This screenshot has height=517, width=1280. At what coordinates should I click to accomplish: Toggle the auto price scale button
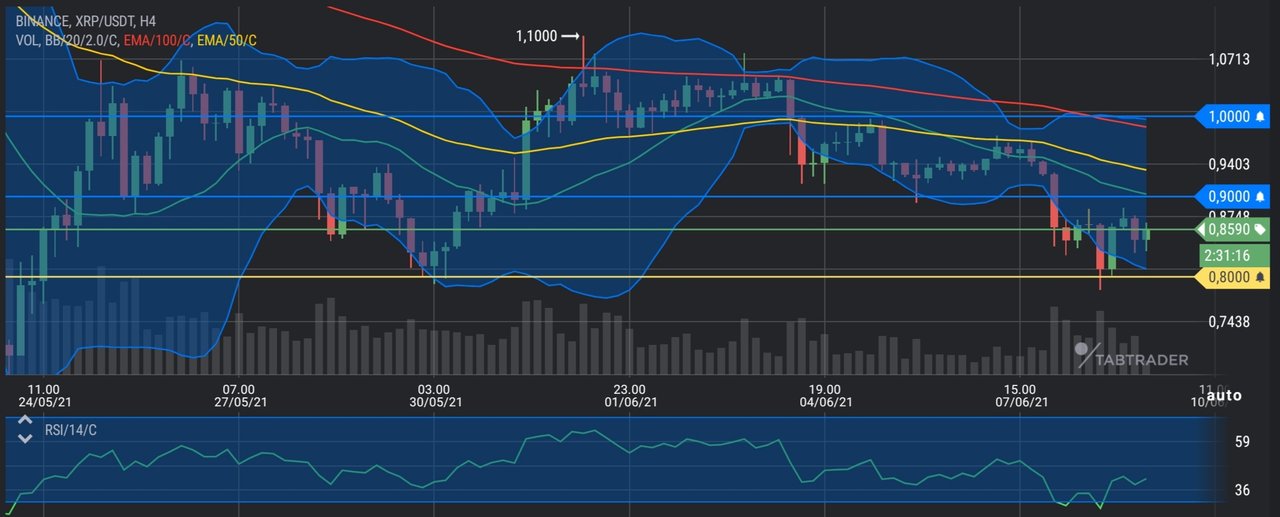pos(1223,396)
